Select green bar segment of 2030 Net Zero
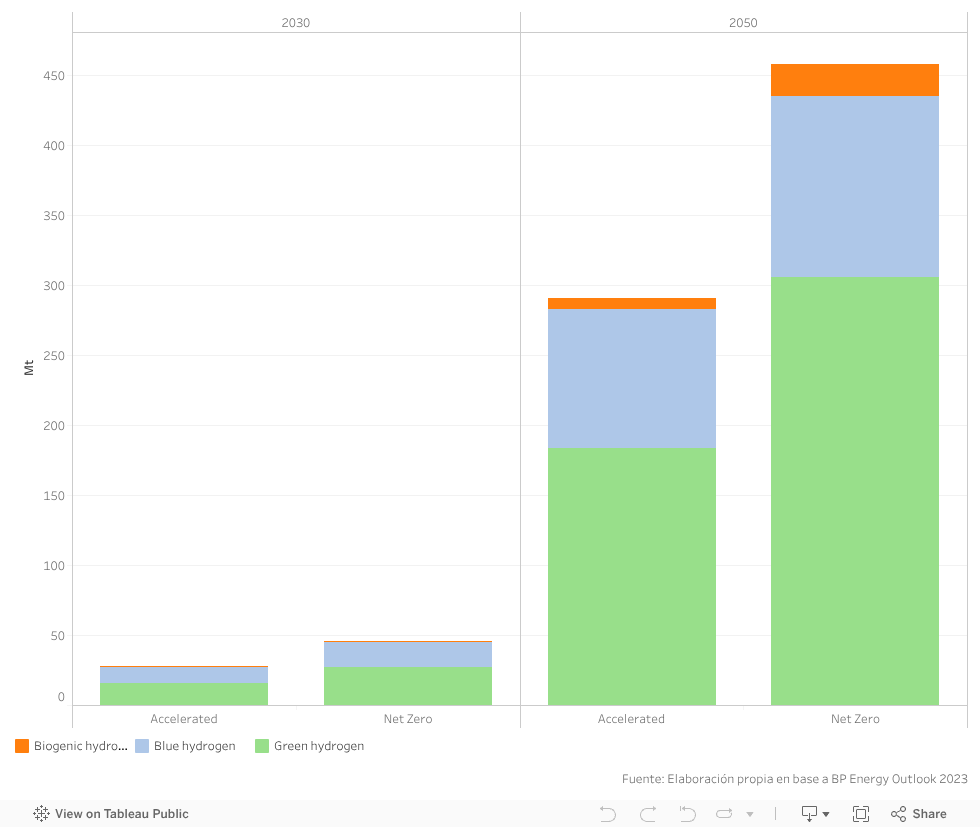This screenshot has height=827, width=980. (x=408, y=686)
